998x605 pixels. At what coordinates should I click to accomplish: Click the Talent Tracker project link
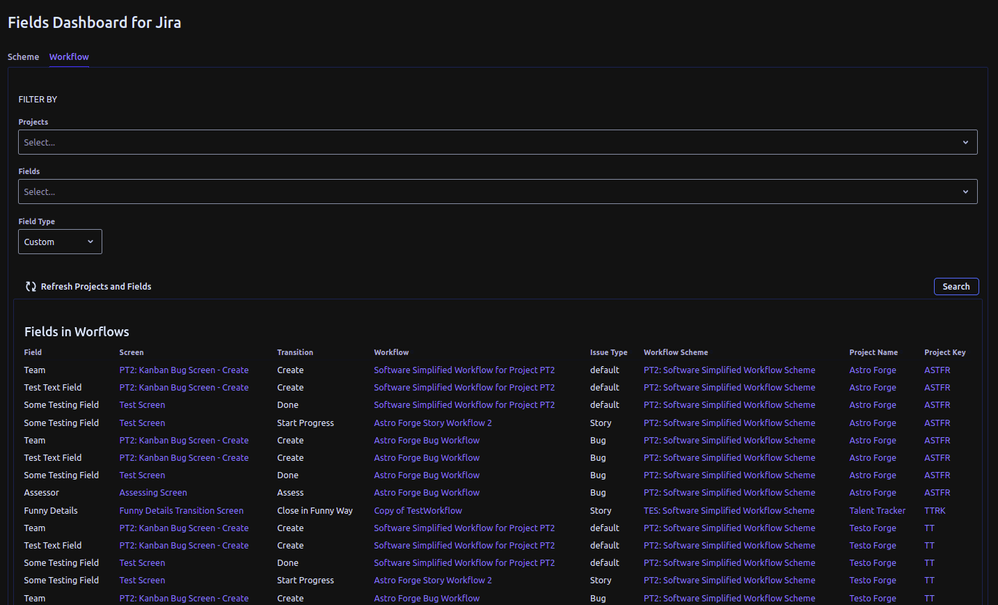877,510
